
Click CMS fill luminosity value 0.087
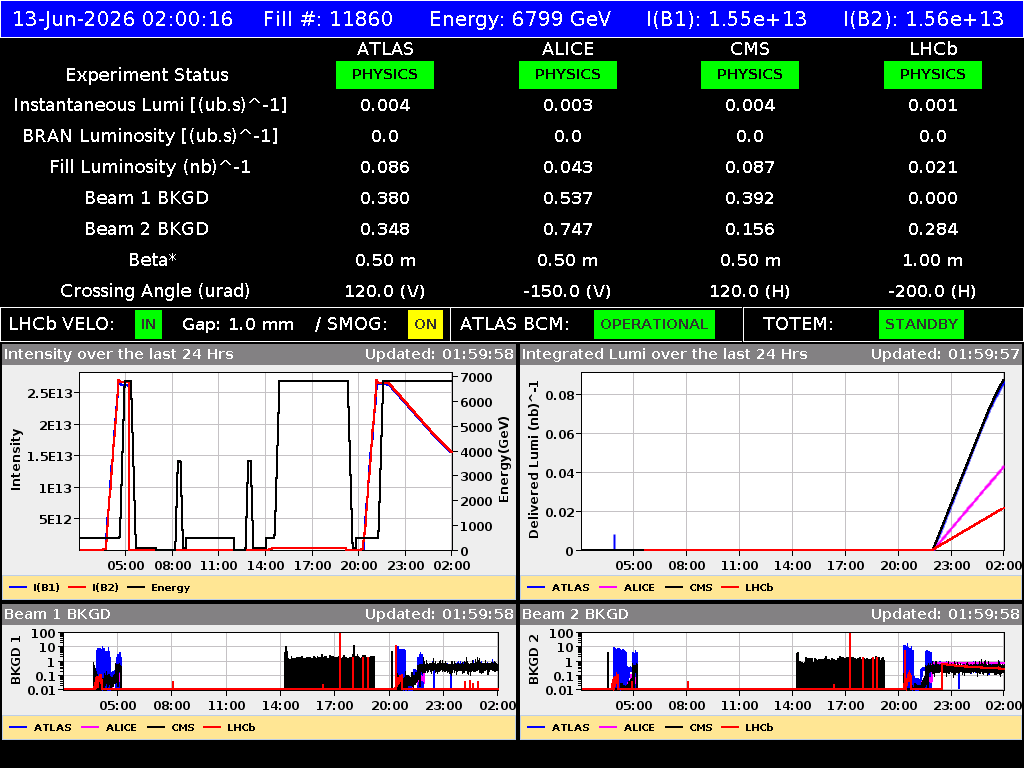tap(750, 167)
